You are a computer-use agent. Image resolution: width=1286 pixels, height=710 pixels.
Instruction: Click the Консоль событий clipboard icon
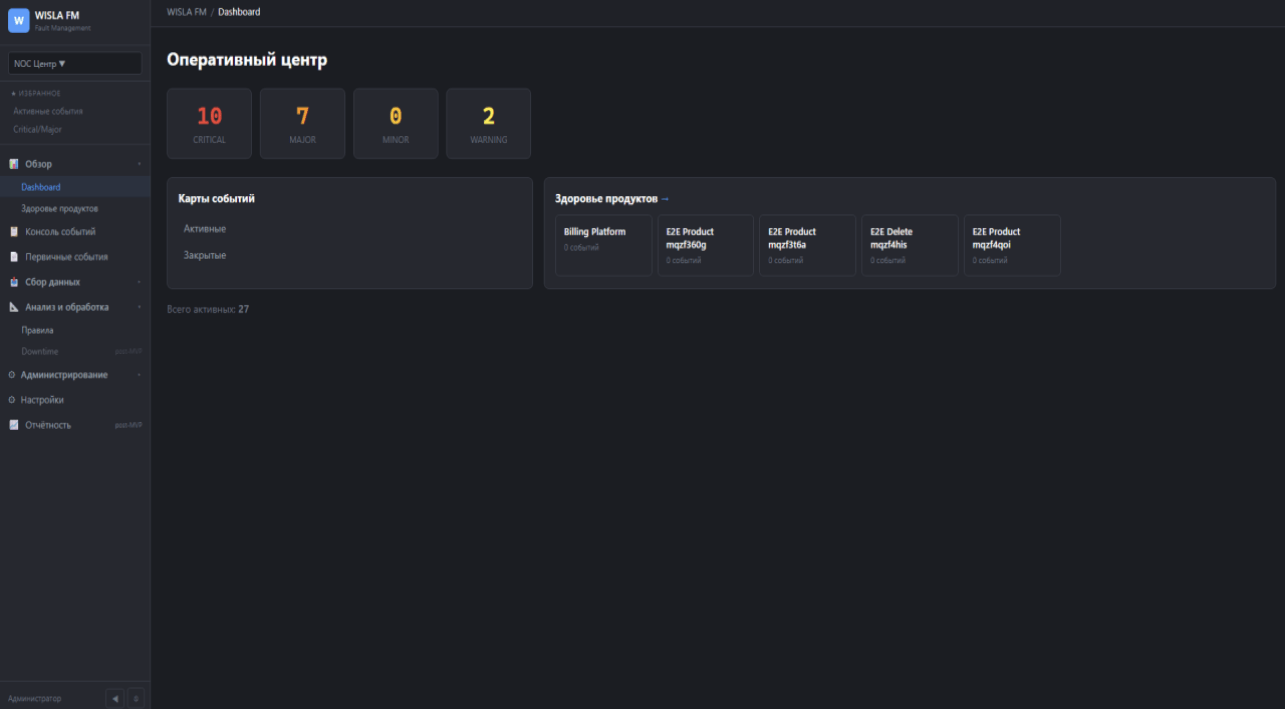[x=14, y=232]
